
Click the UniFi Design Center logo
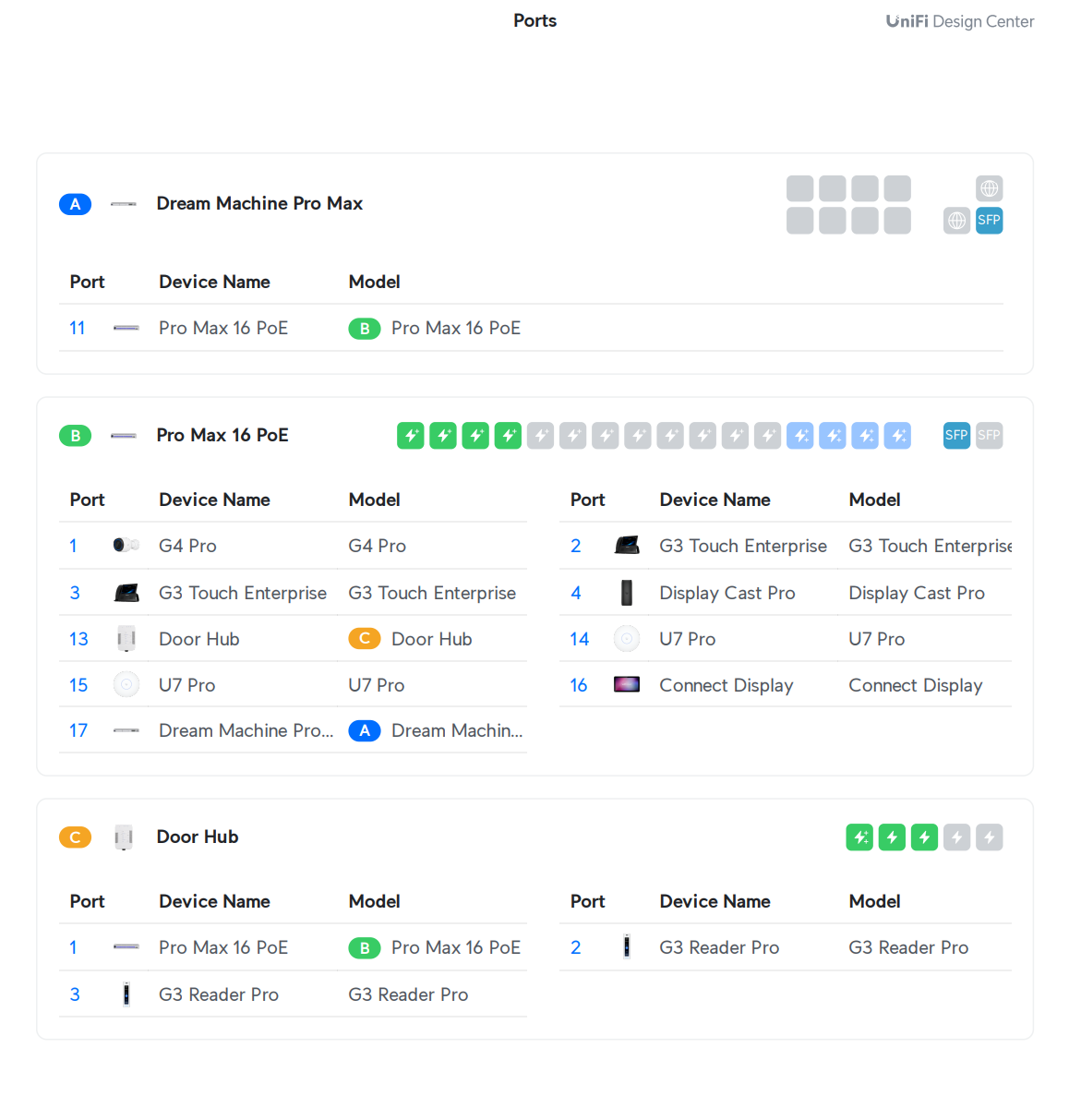click(x=959, y=21)
